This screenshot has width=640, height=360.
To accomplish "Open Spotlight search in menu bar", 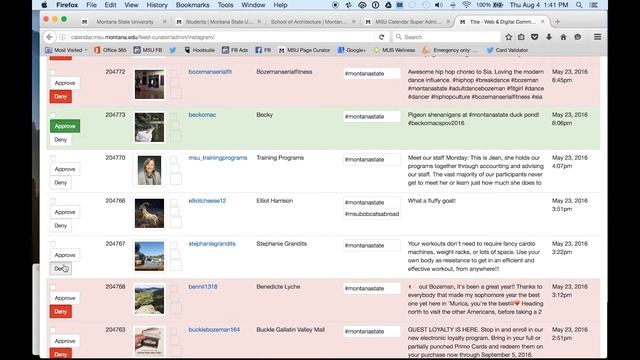I will tap(579, 5).
